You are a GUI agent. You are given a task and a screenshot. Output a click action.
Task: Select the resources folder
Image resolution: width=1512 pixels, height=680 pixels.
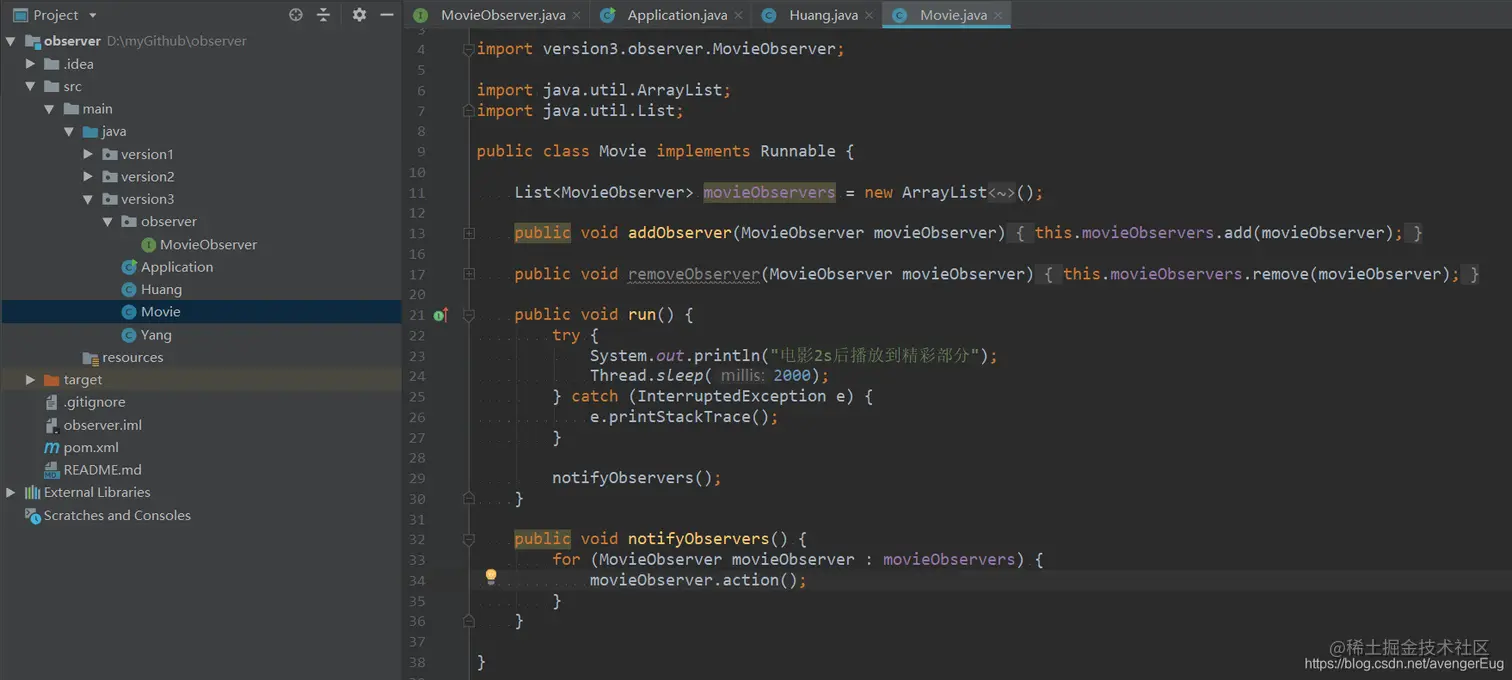click(123, 357)
